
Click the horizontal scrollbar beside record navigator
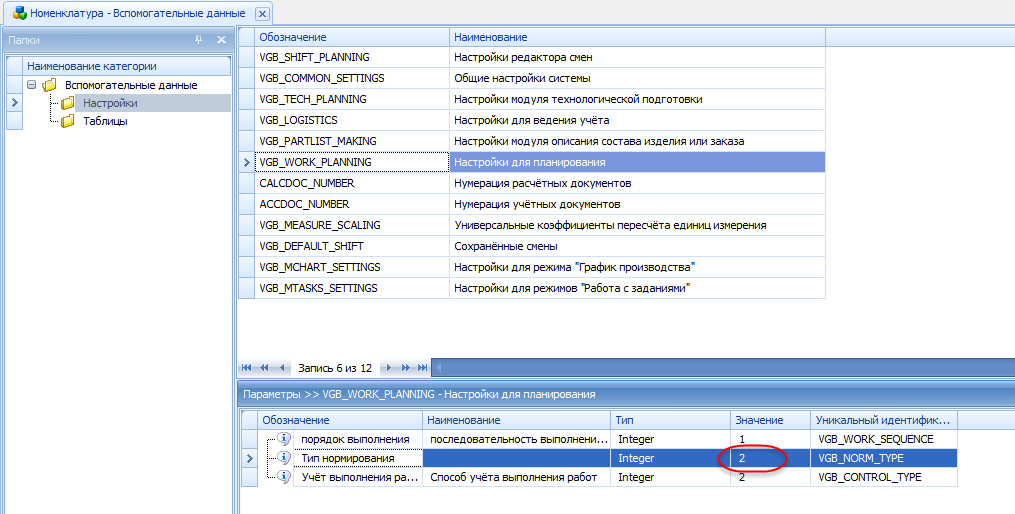[720, 368]
